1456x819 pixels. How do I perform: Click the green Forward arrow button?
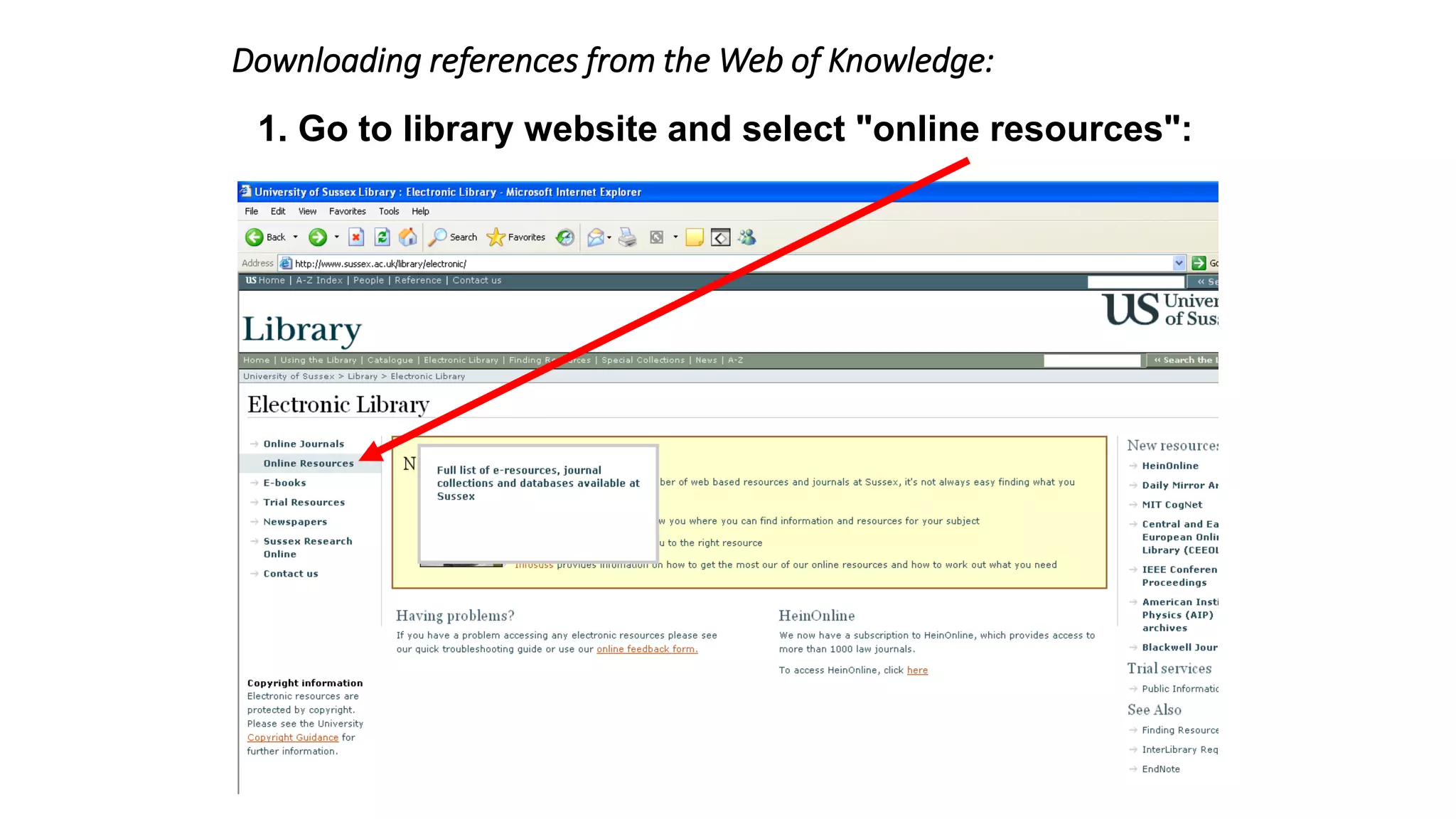point(318,237)
